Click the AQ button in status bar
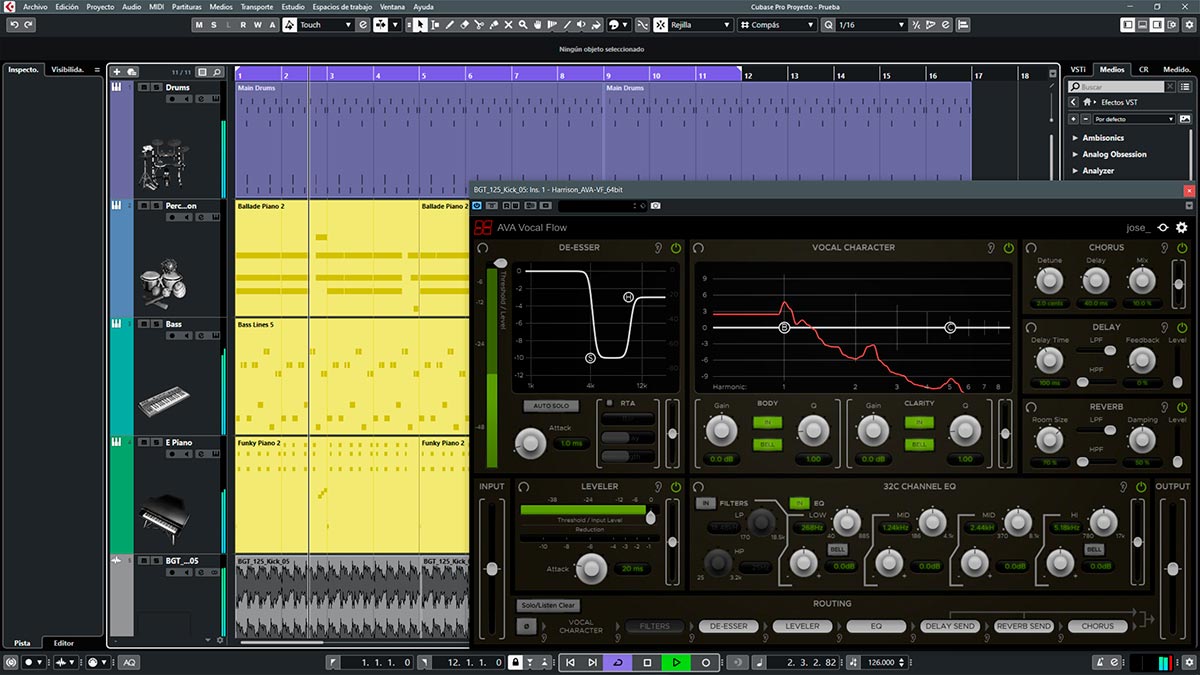Image resolution: width=1200 pixels, height=675 pixels. pos(130,662)
